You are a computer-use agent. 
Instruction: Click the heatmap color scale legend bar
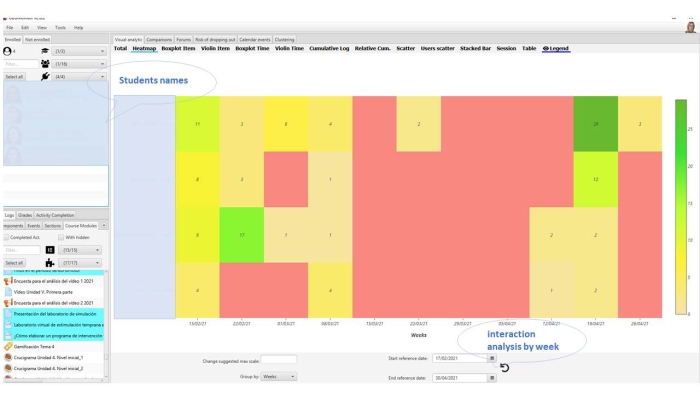point(681,207)
